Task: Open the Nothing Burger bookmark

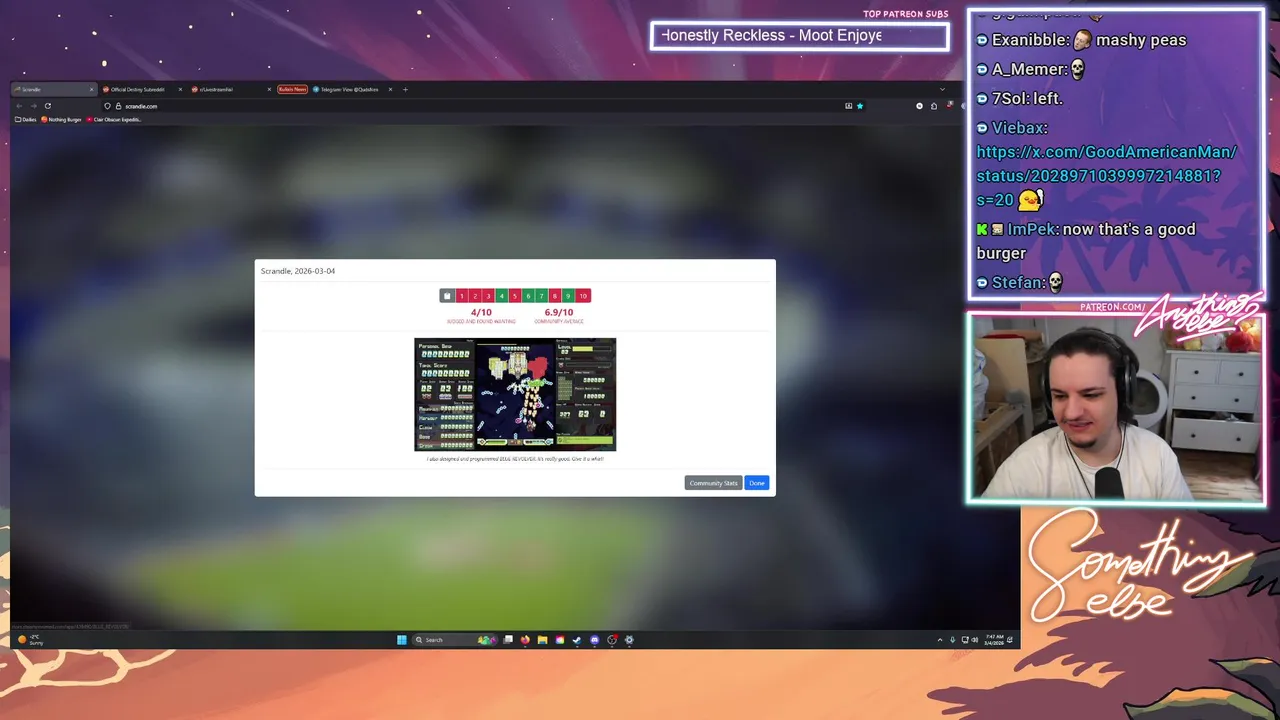Action: (x=62, y=119)
